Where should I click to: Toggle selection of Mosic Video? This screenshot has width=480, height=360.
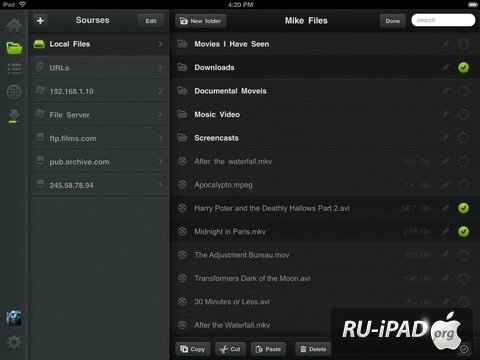click(x=463, y=114)
